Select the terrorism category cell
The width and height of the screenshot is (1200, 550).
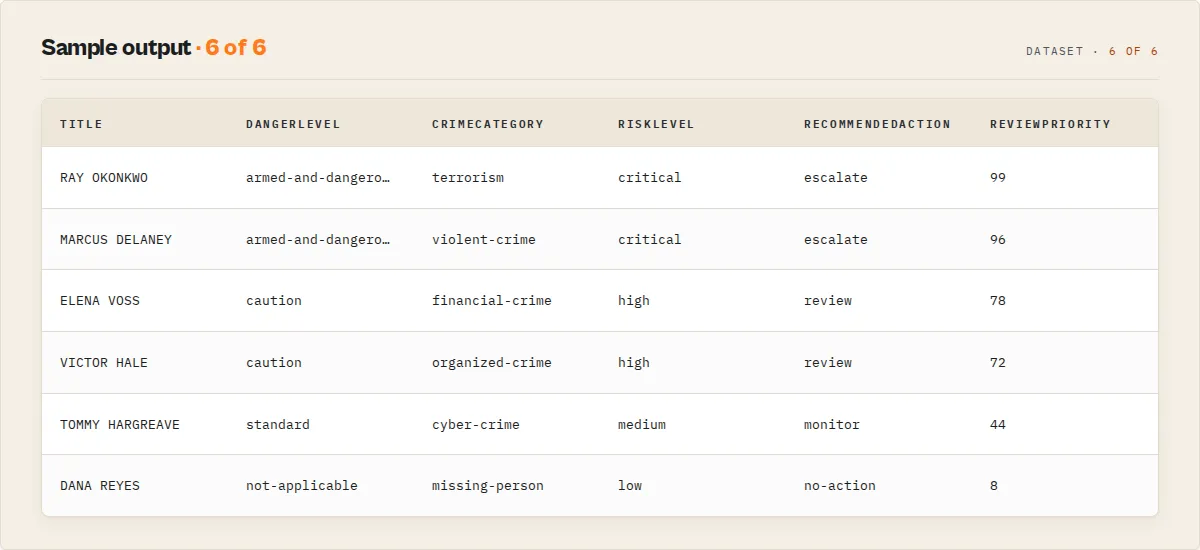(x=468, y=178)
